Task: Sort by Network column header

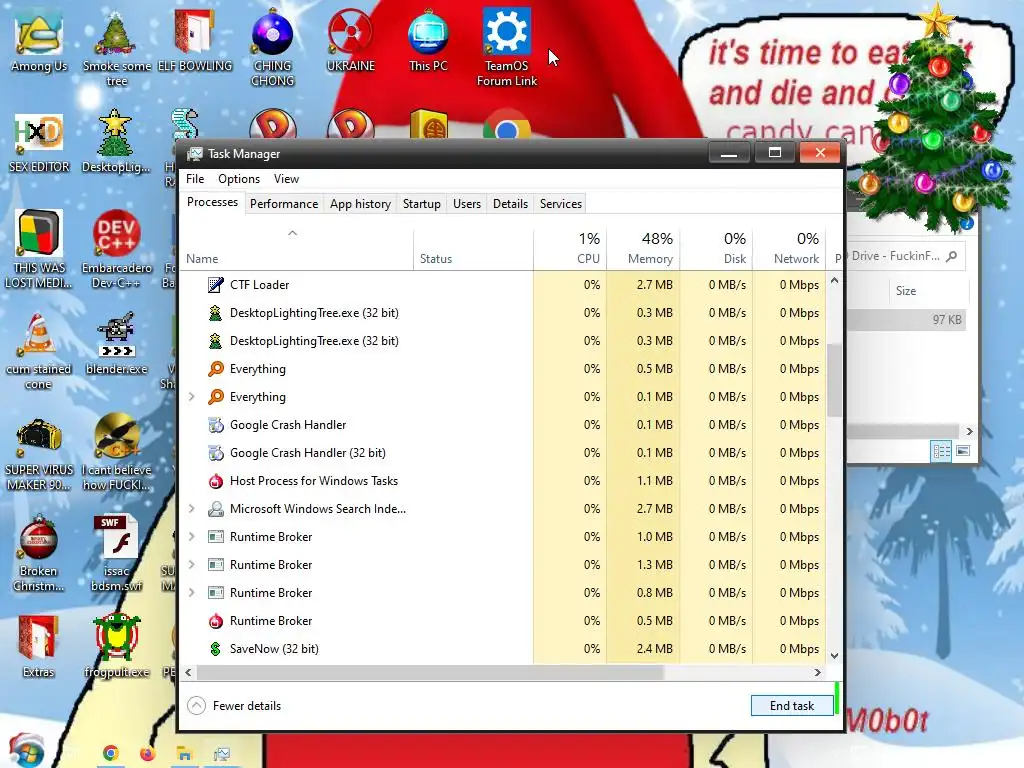Action: tap(790, 249)
